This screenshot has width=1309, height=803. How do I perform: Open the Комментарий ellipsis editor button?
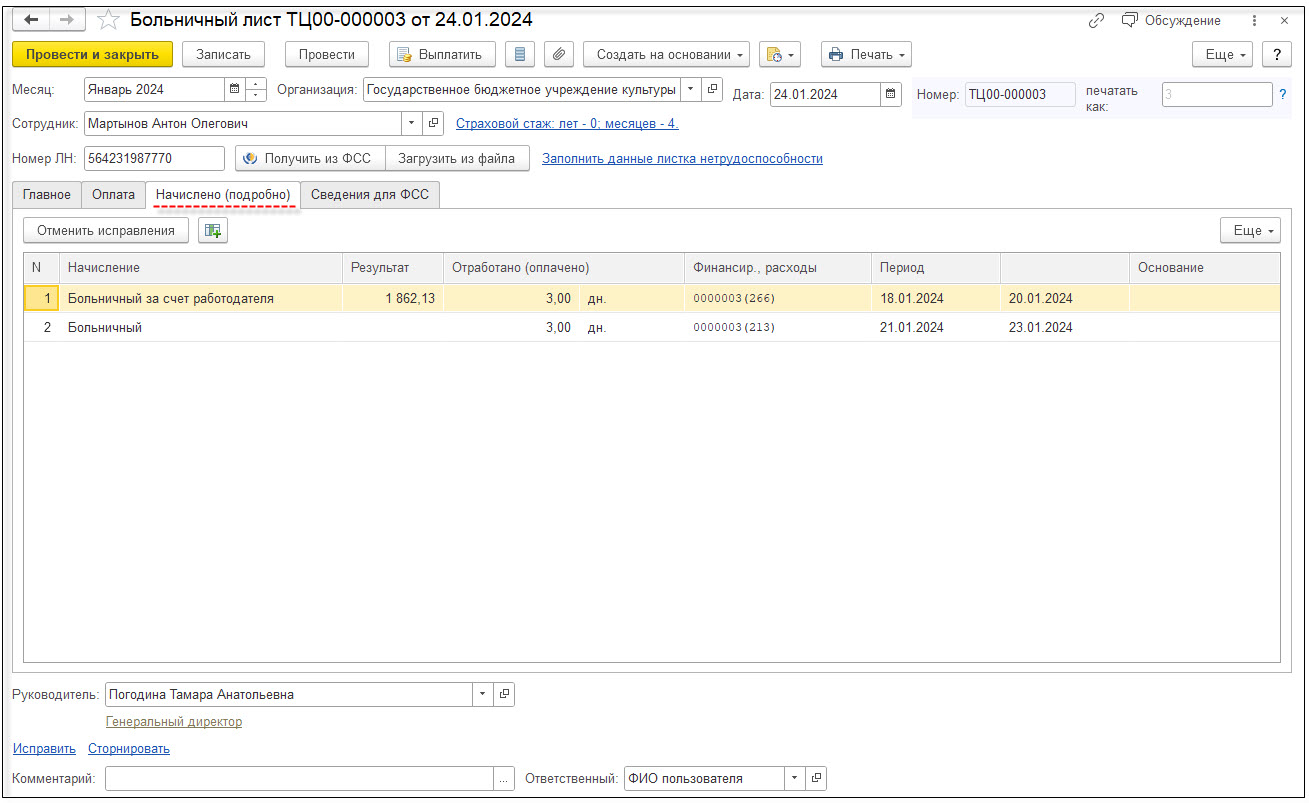coord(505,778)
